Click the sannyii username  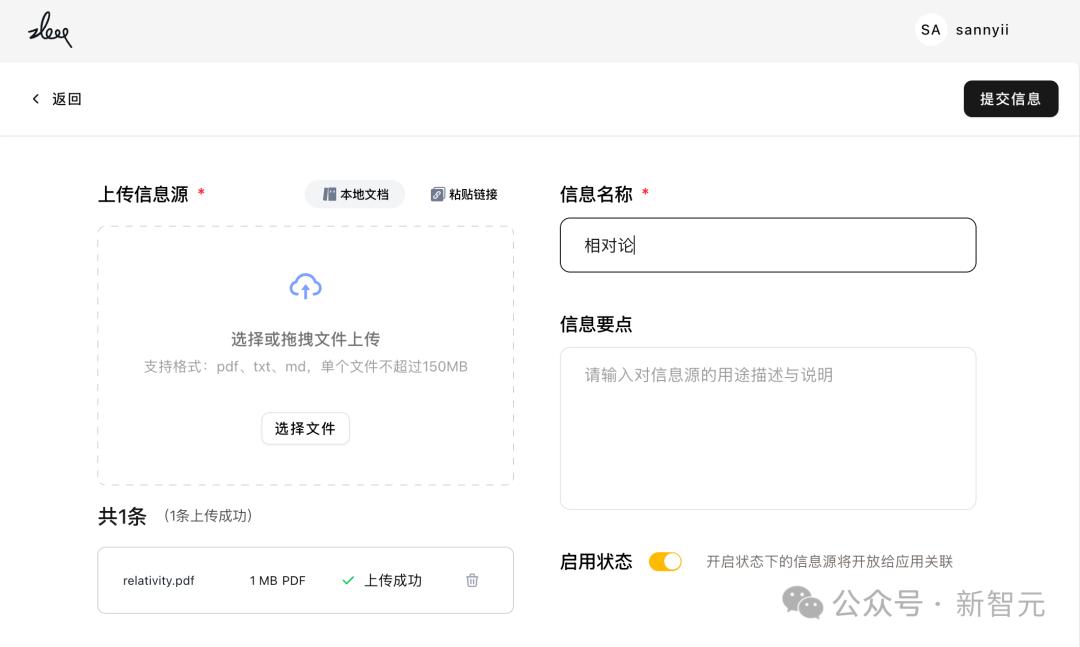982,30
